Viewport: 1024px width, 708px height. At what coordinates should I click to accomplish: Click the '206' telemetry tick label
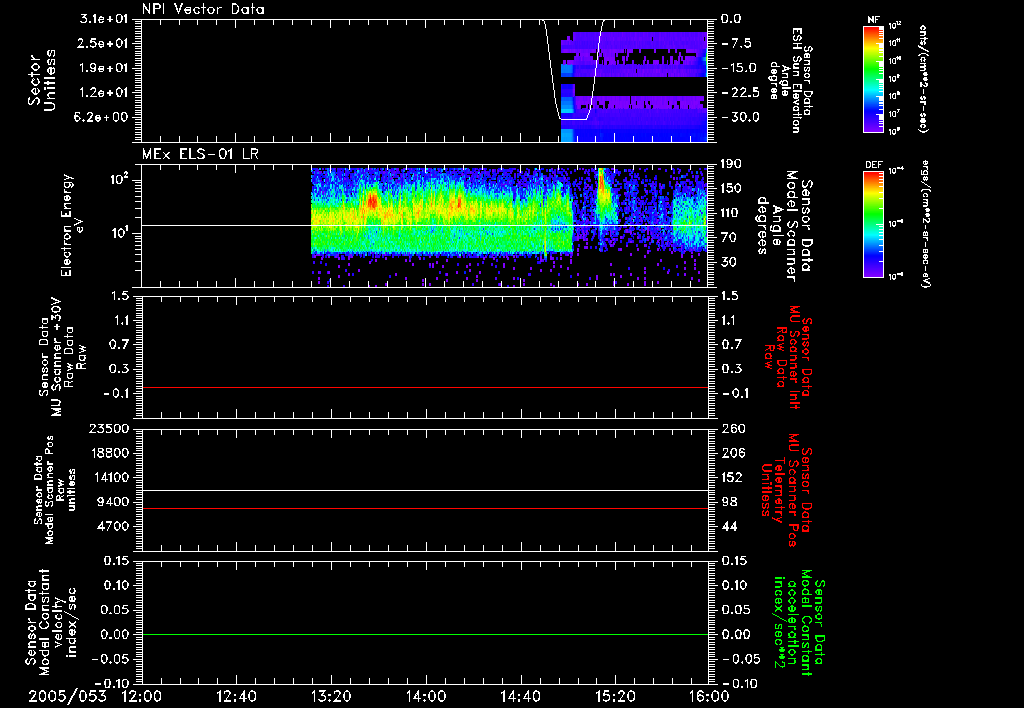pyautogui.click(x=733, y=453)
